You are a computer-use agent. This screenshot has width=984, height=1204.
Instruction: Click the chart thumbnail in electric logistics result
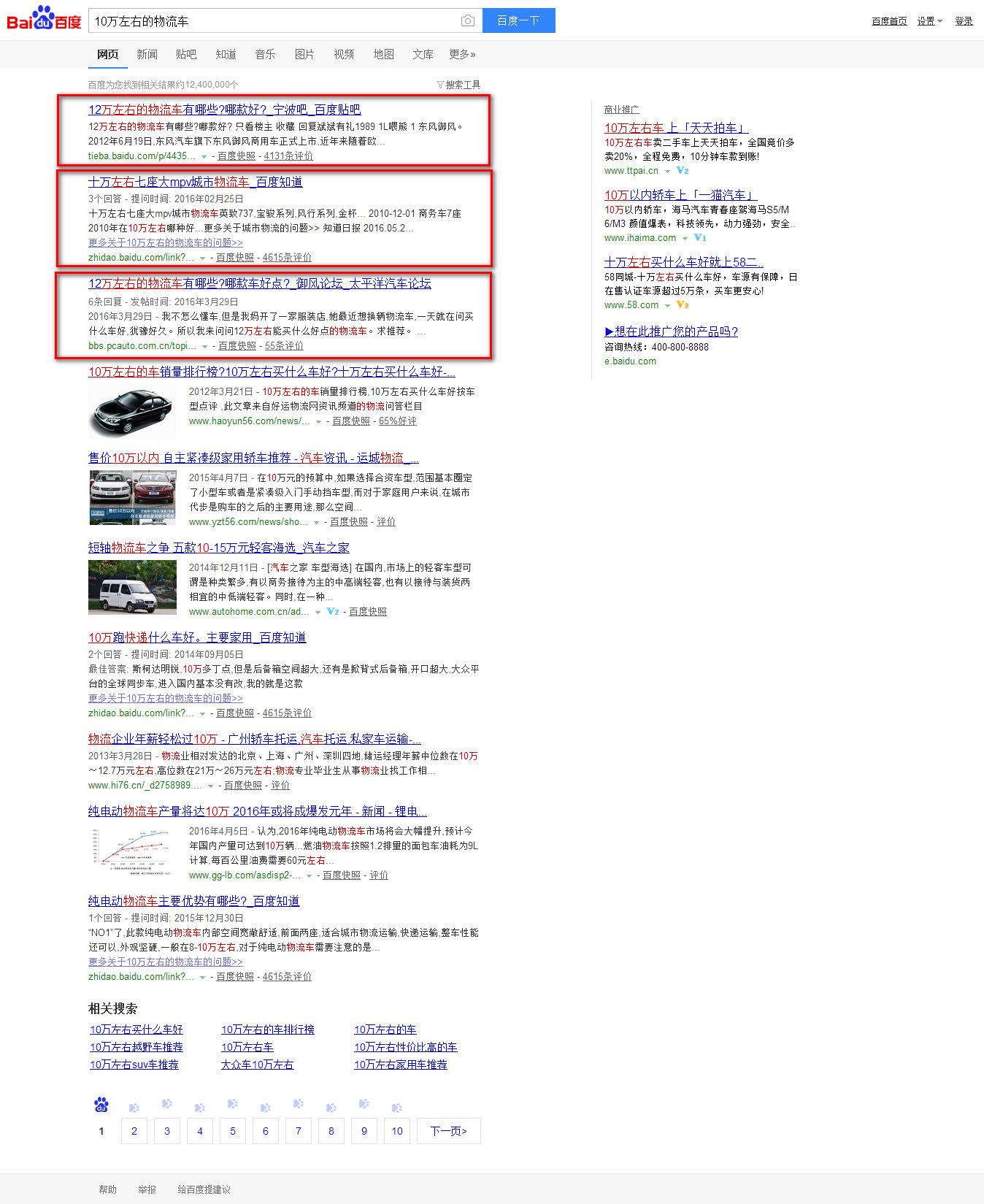point(132,851)
